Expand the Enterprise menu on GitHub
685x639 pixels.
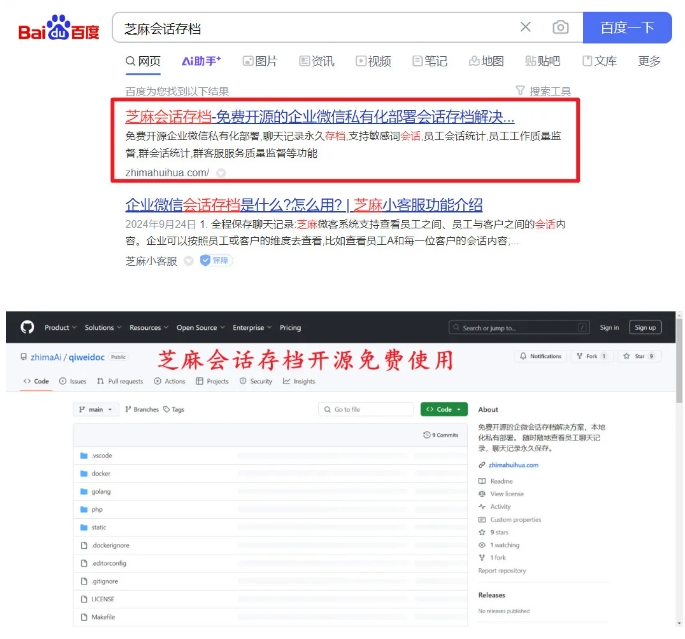tap(252, 328)
